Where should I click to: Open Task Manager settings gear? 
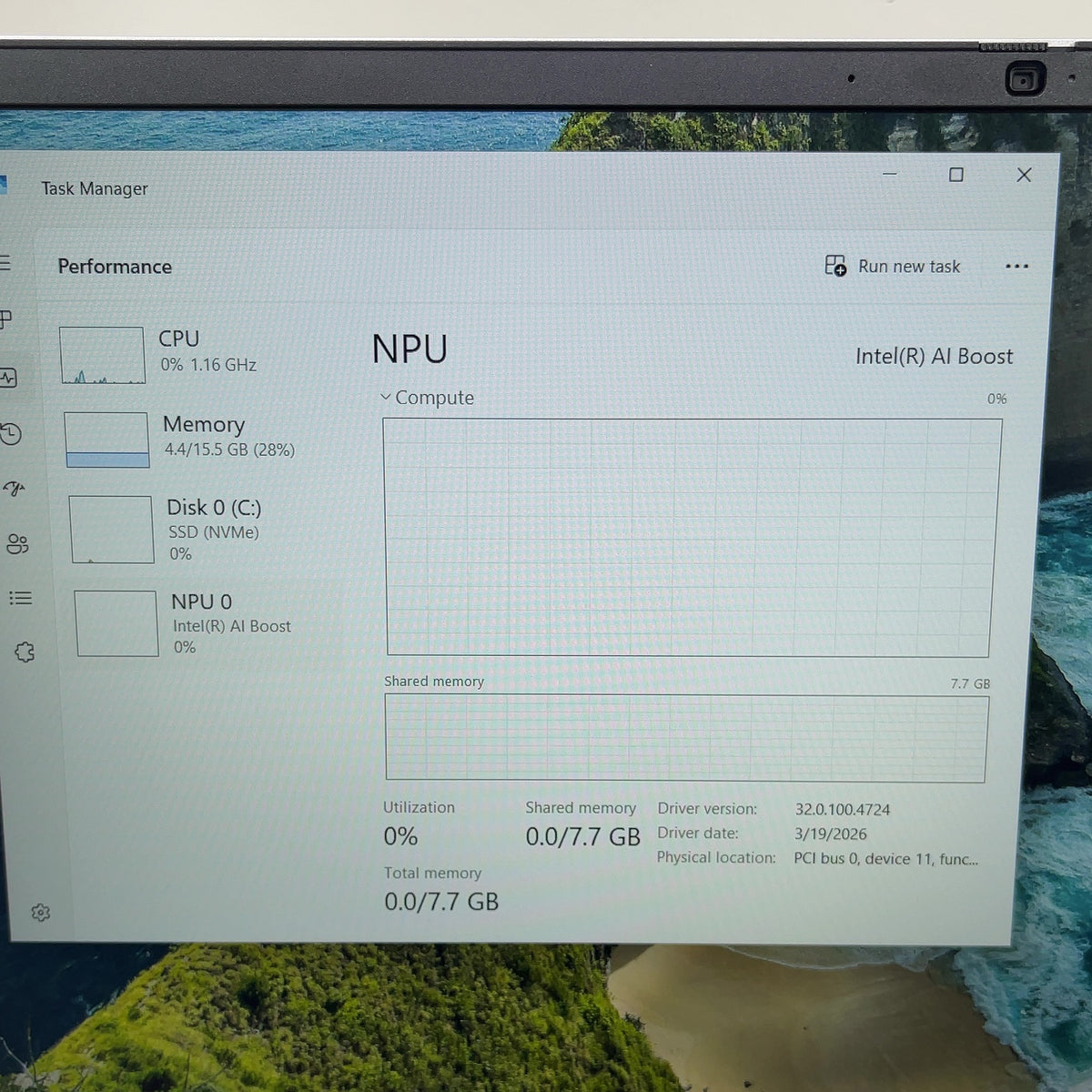point(40,912)
